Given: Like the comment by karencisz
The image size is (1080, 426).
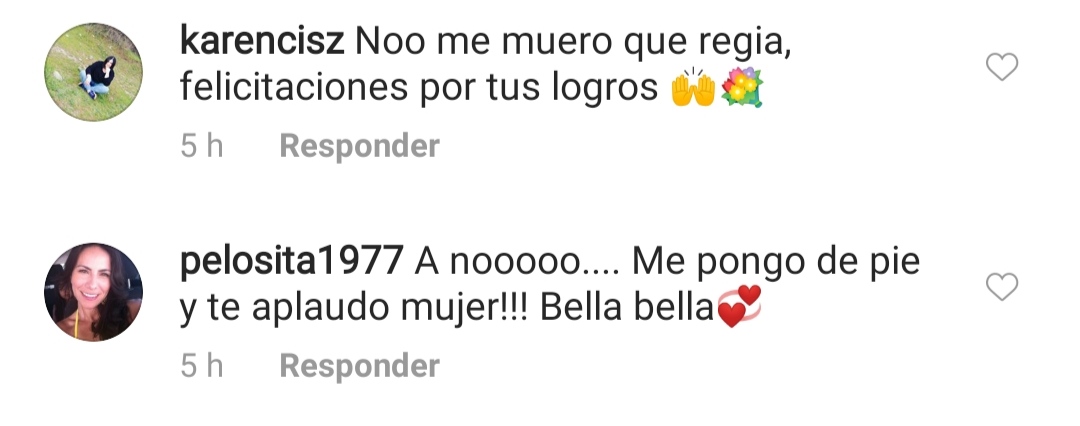Looking at the screenshot, I should pos(1002,67).
